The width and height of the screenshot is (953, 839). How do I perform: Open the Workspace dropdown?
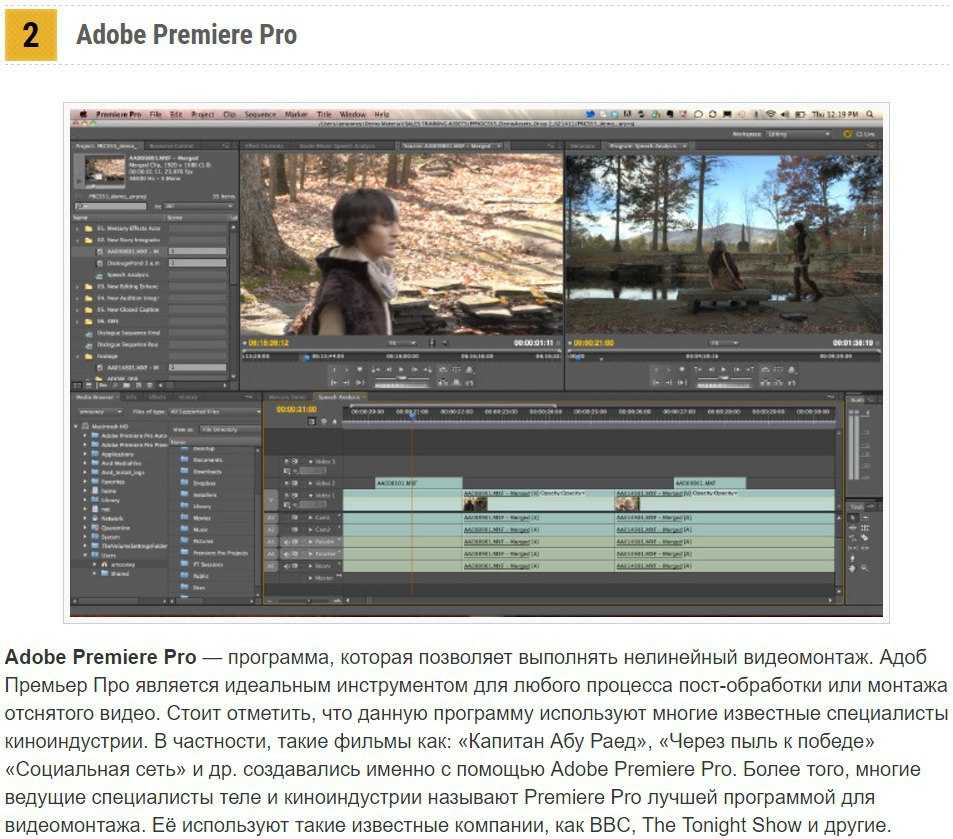pos(798,134)
